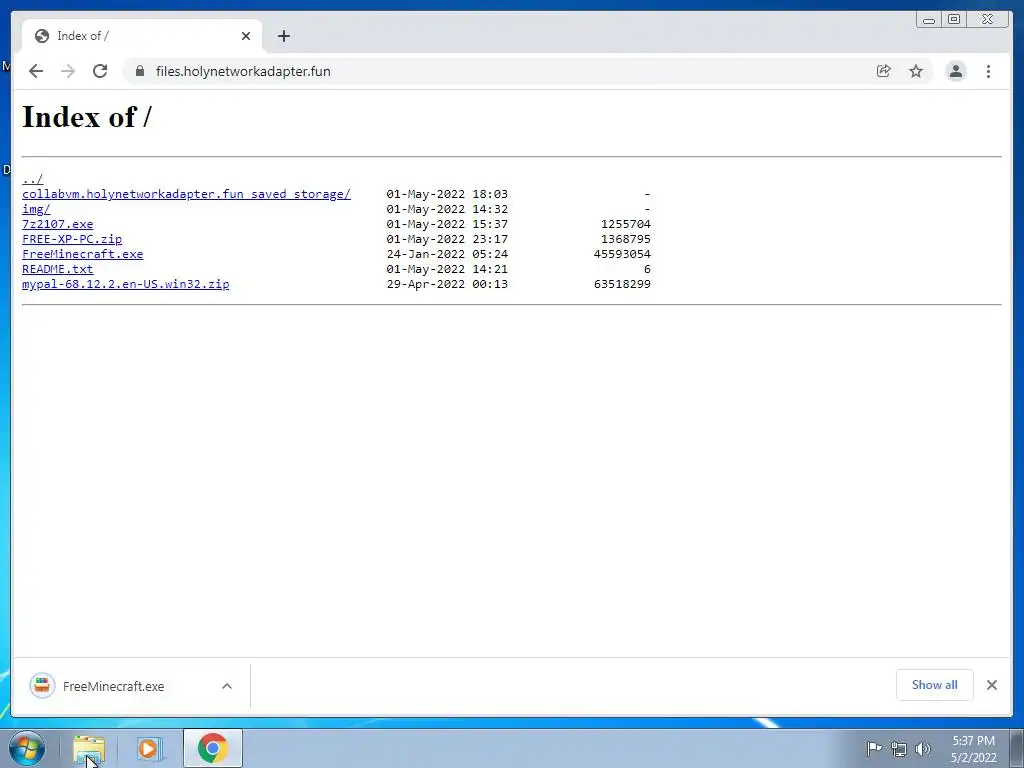The width and height of the screenshot is (1024, 768).
Task: Open the Chrome profile avatar
Action: [x=956, y=71]
